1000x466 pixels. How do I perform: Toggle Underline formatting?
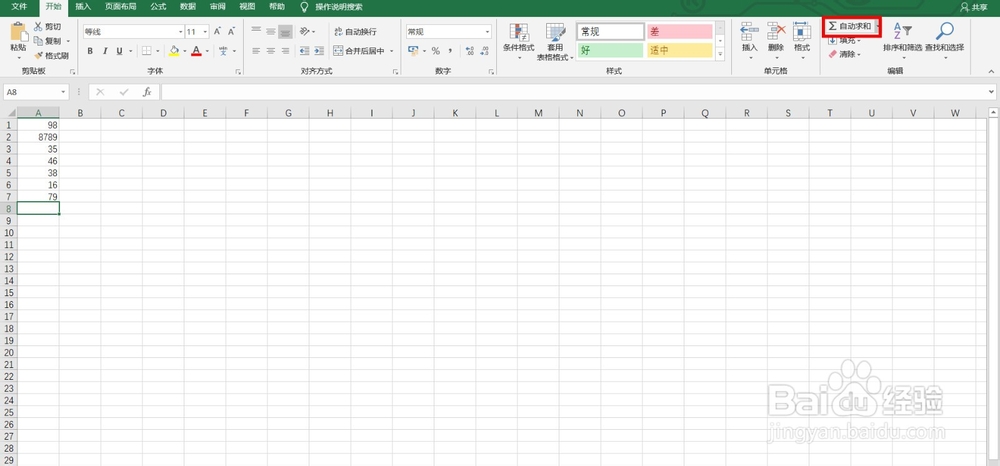coord(119,51)
